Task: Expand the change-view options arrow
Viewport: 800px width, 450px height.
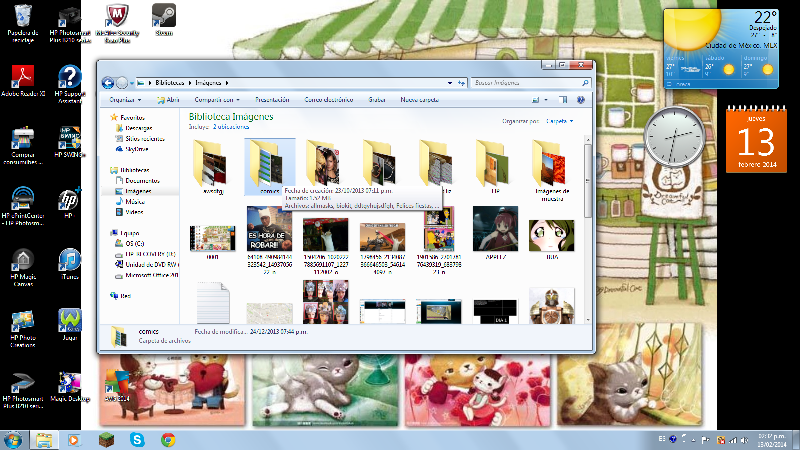Action: pyautogui.click(x=546, y=100)
